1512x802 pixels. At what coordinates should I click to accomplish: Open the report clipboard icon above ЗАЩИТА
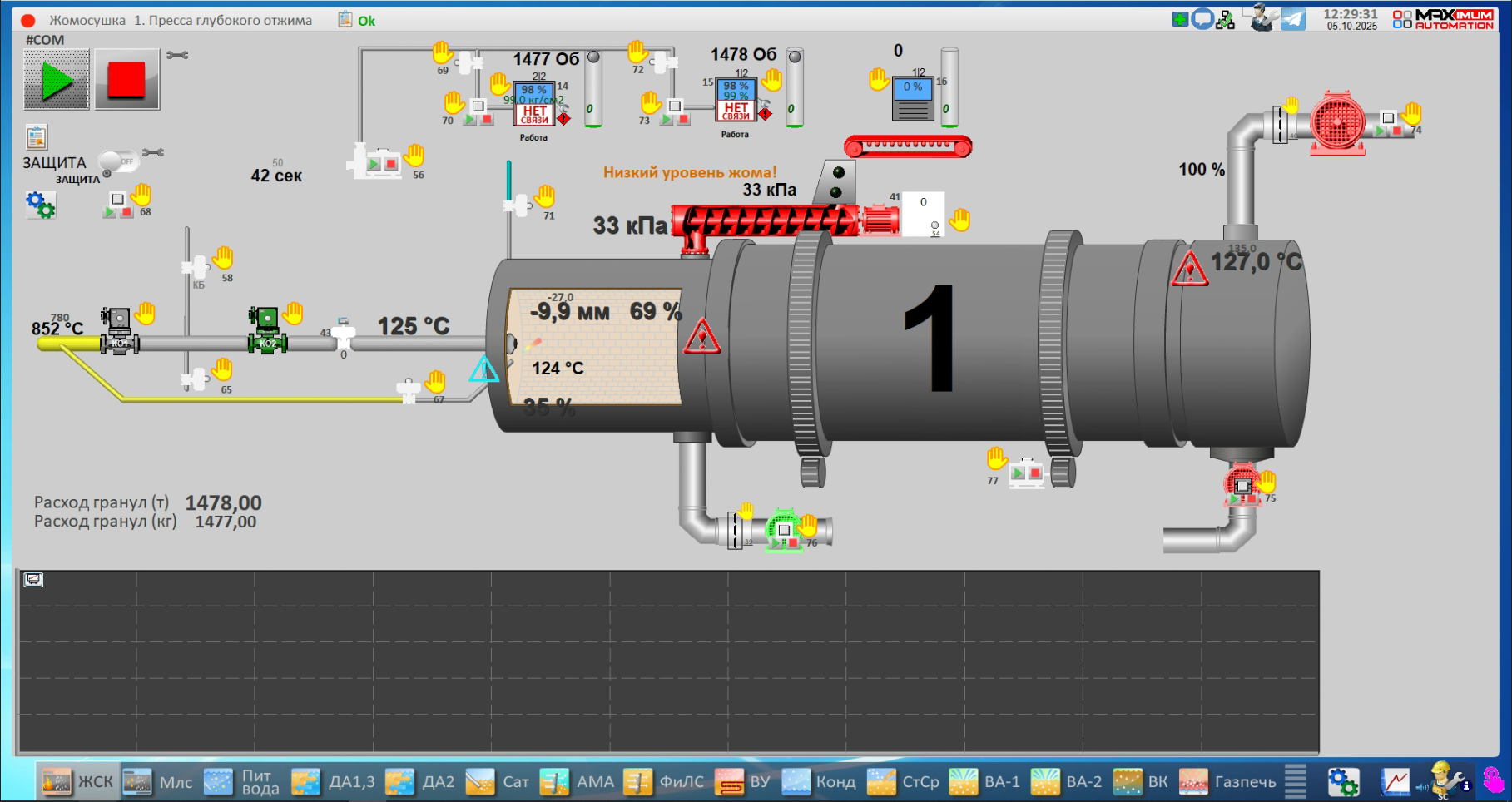click(37, 137)
